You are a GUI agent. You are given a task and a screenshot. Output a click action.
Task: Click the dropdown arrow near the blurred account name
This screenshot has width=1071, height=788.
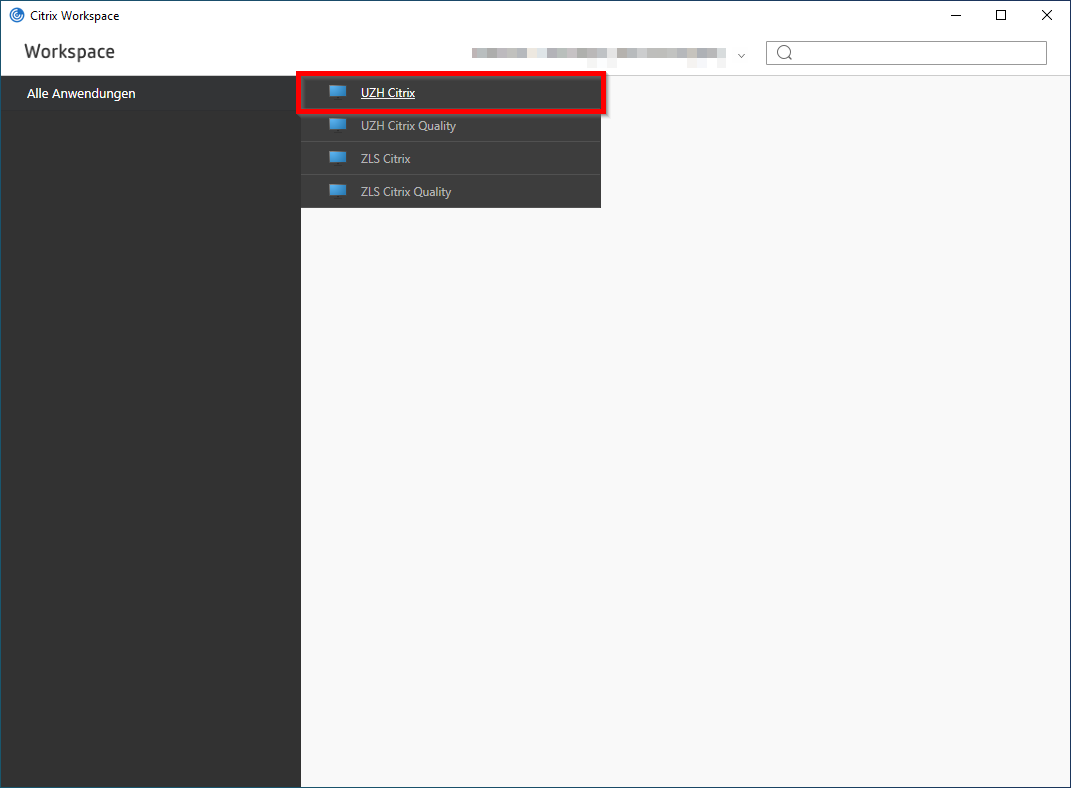pyautogui.click(x=740, y=56)
